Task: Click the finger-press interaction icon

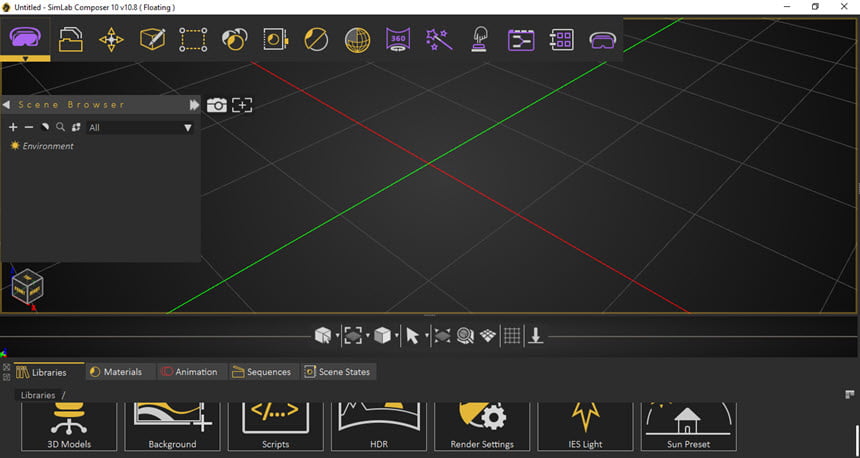Action: pyautogui.click(x=480, y=40)
